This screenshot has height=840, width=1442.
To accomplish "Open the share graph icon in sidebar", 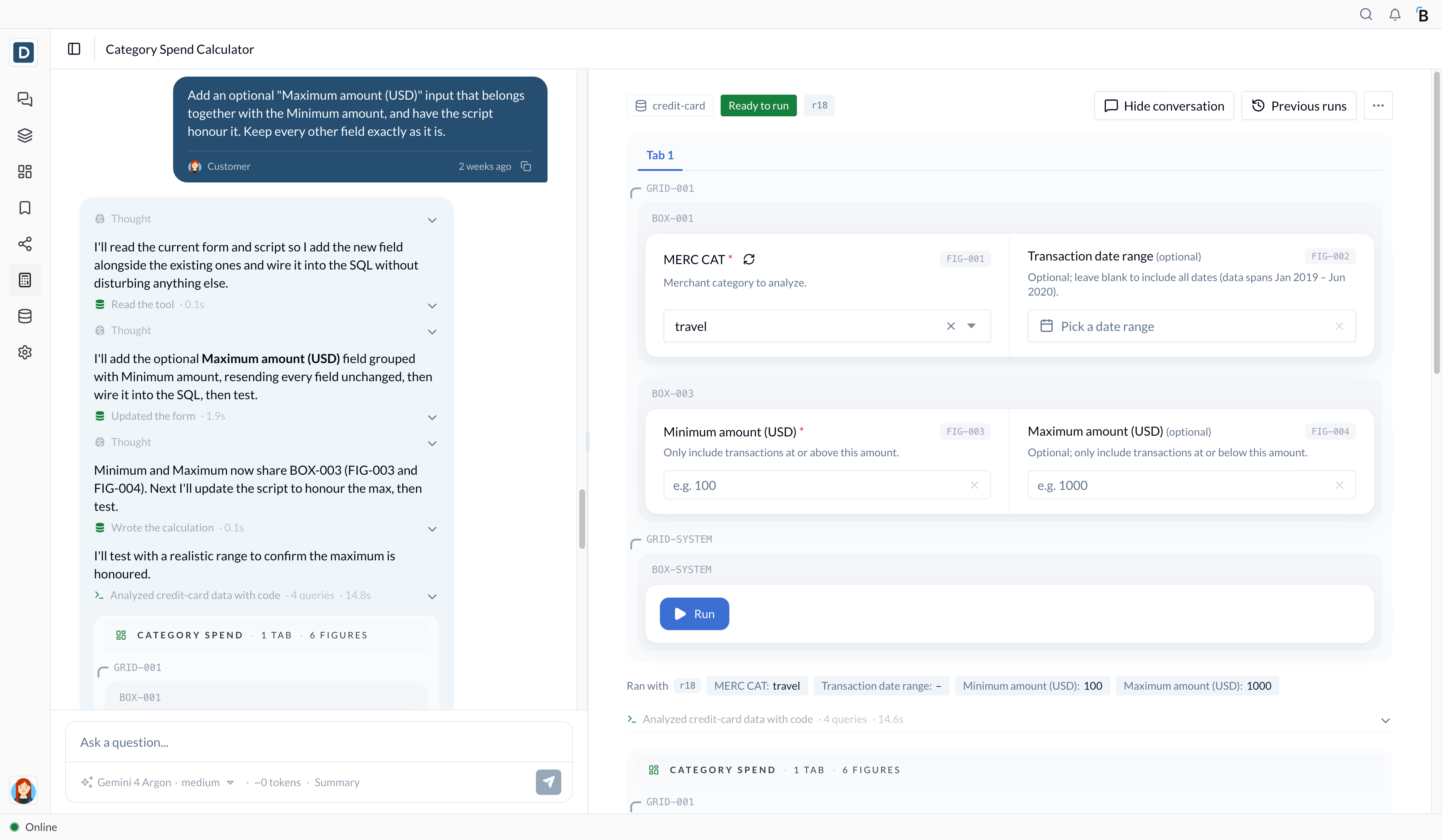I will 25,244.
